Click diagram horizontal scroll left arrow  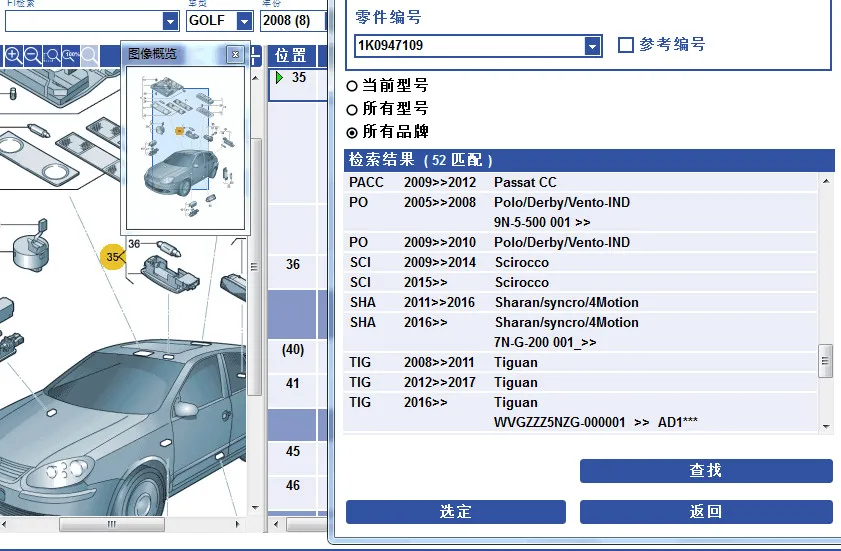(4, 524)
